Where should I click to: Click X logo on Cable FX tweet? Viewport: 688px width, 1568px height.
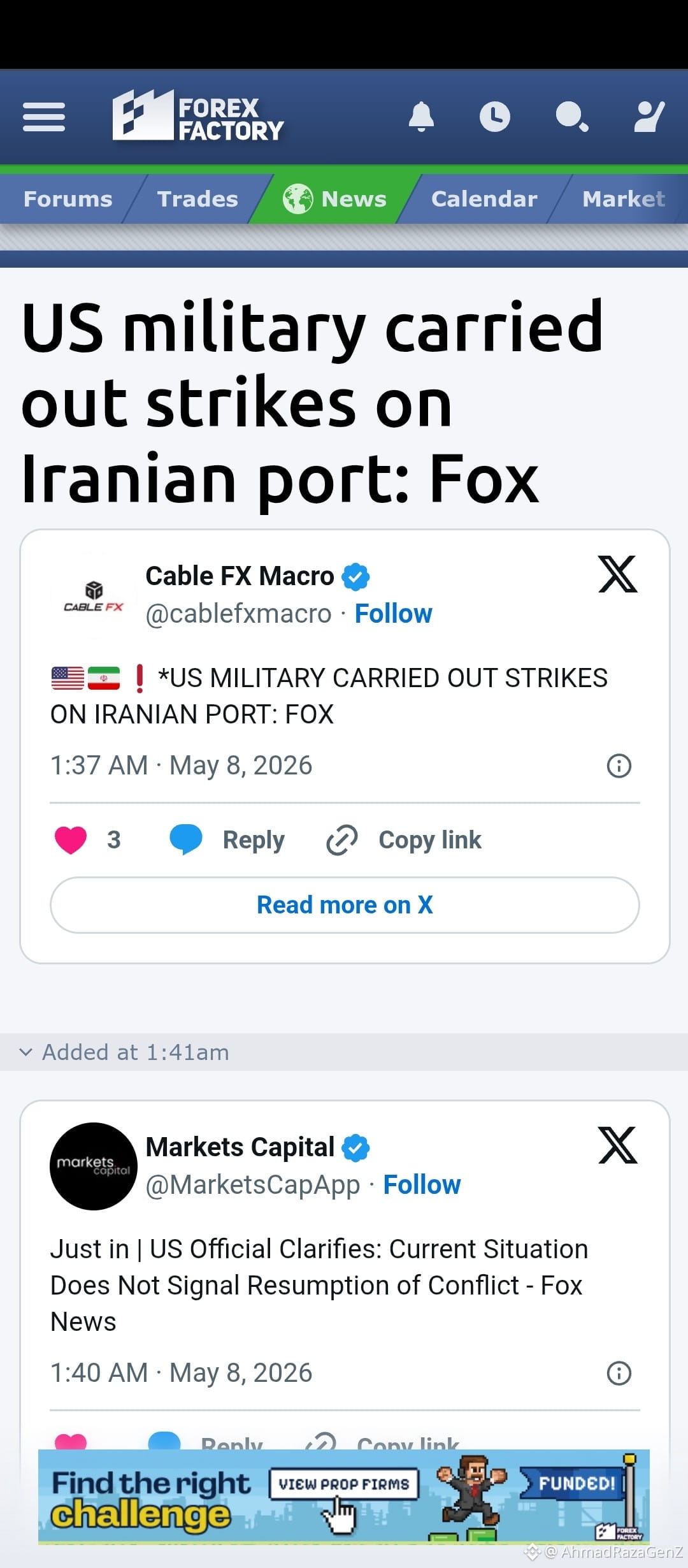(x=617, y=574)
